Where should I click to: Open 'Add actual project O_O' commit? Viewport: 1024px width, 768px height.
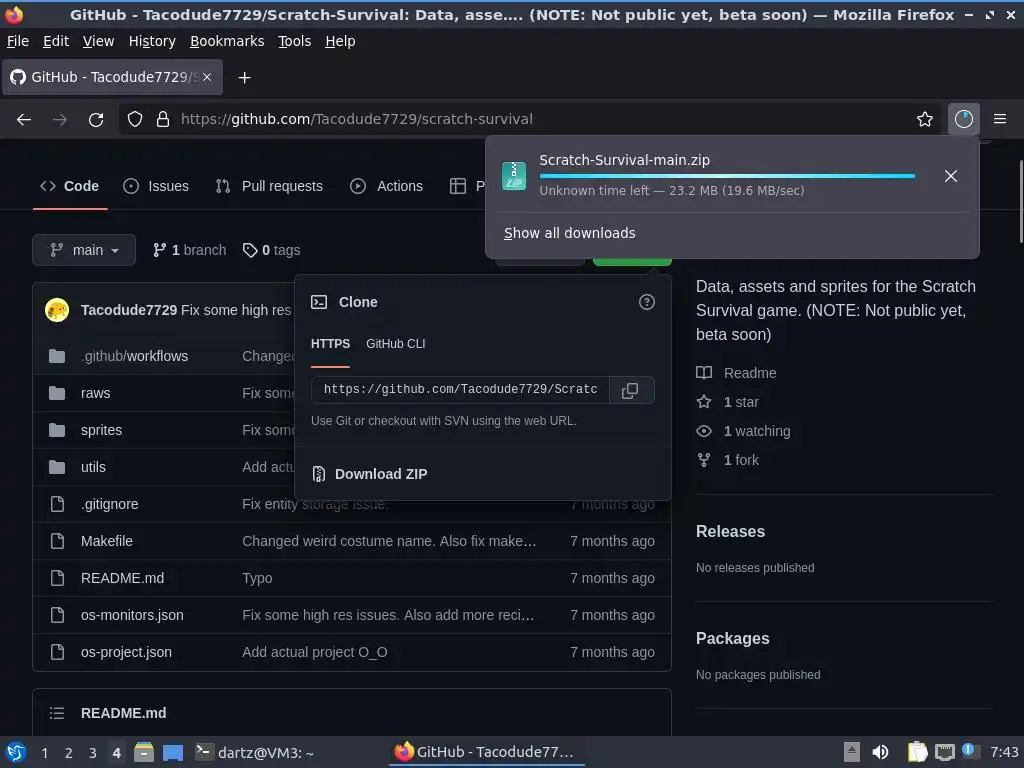315,652
